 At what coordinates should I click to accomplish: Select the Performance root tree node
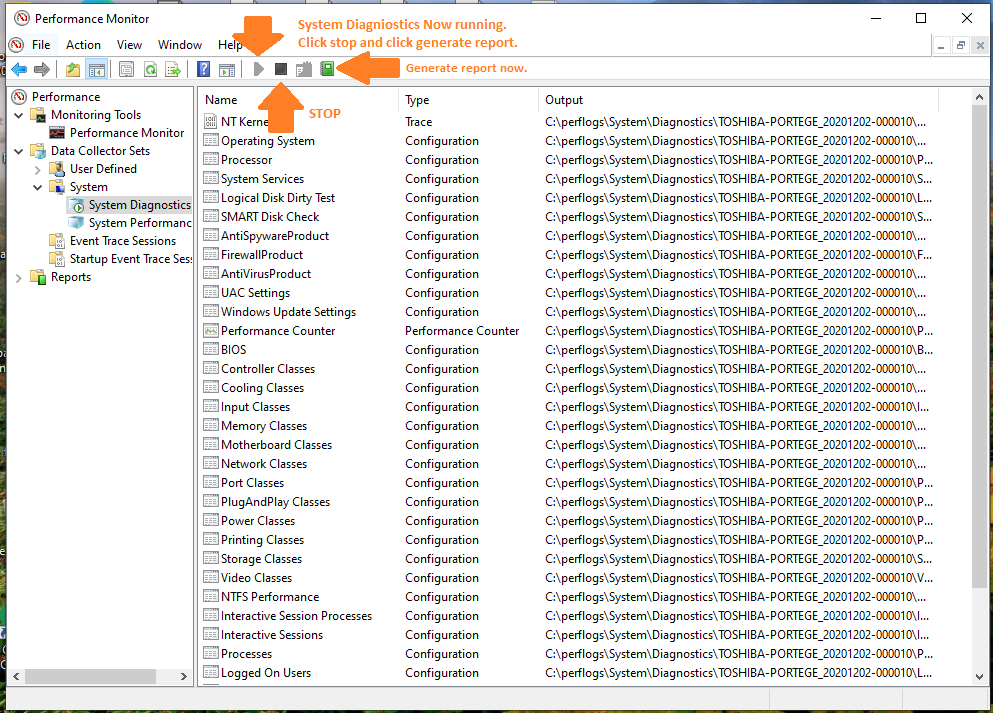point(66,96)
